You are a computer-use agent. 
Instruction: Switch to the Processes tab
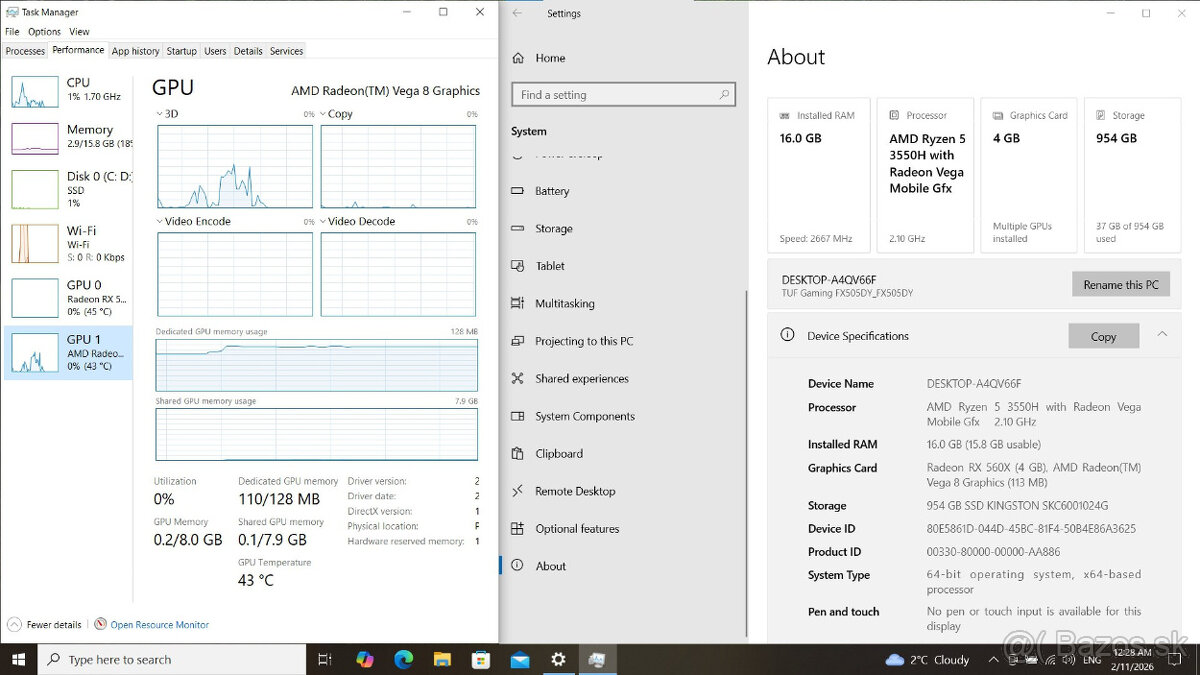[x=25, y=51]
